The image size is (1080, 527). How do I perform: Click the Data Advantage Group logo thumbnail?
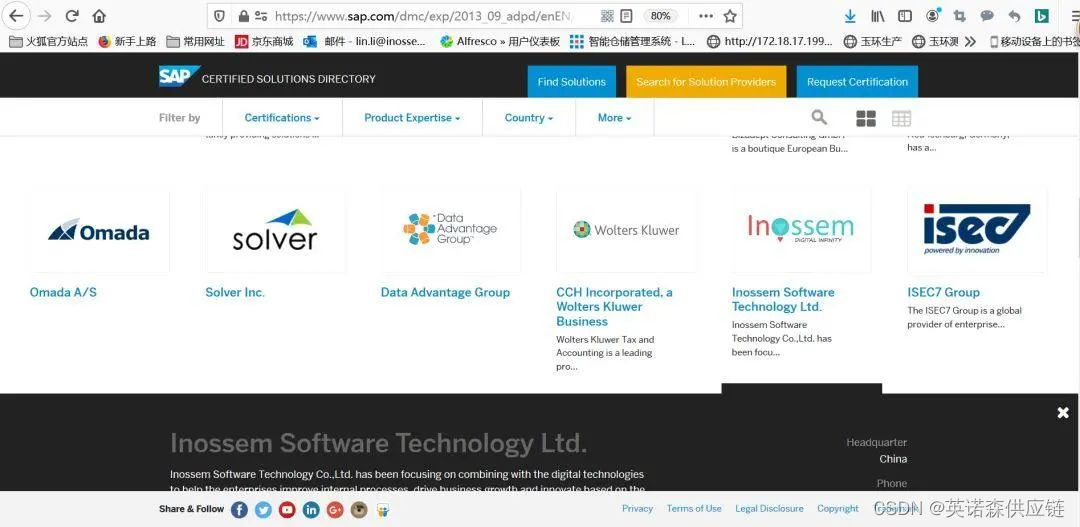450,230
